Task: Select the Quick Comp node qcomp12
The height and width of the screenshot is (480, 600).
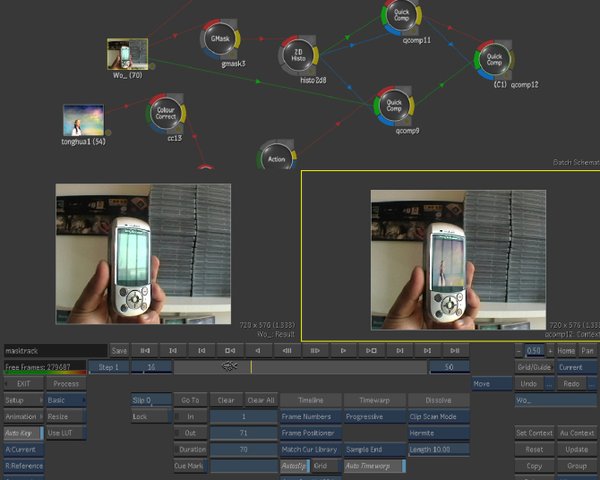Action: 494,58
